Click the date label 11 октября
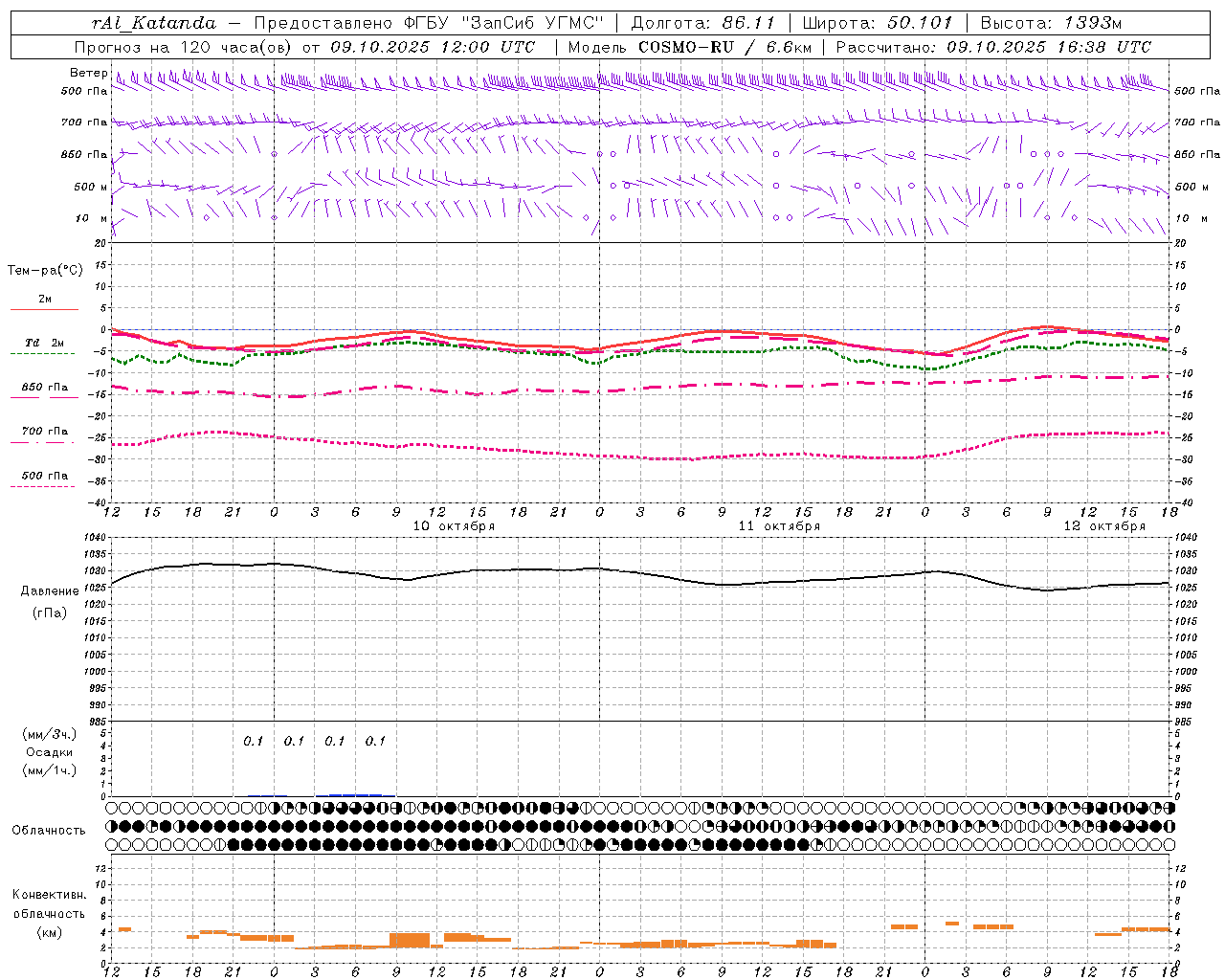Viewport: 1225px width, 980px height. tap(779, 526)
